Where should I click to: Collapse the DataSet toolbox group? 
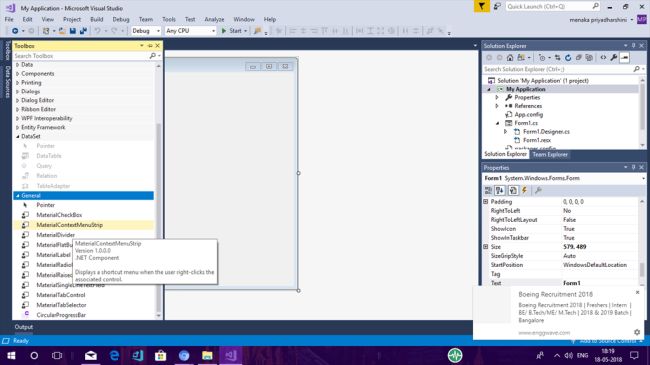[x=17, y=136]
